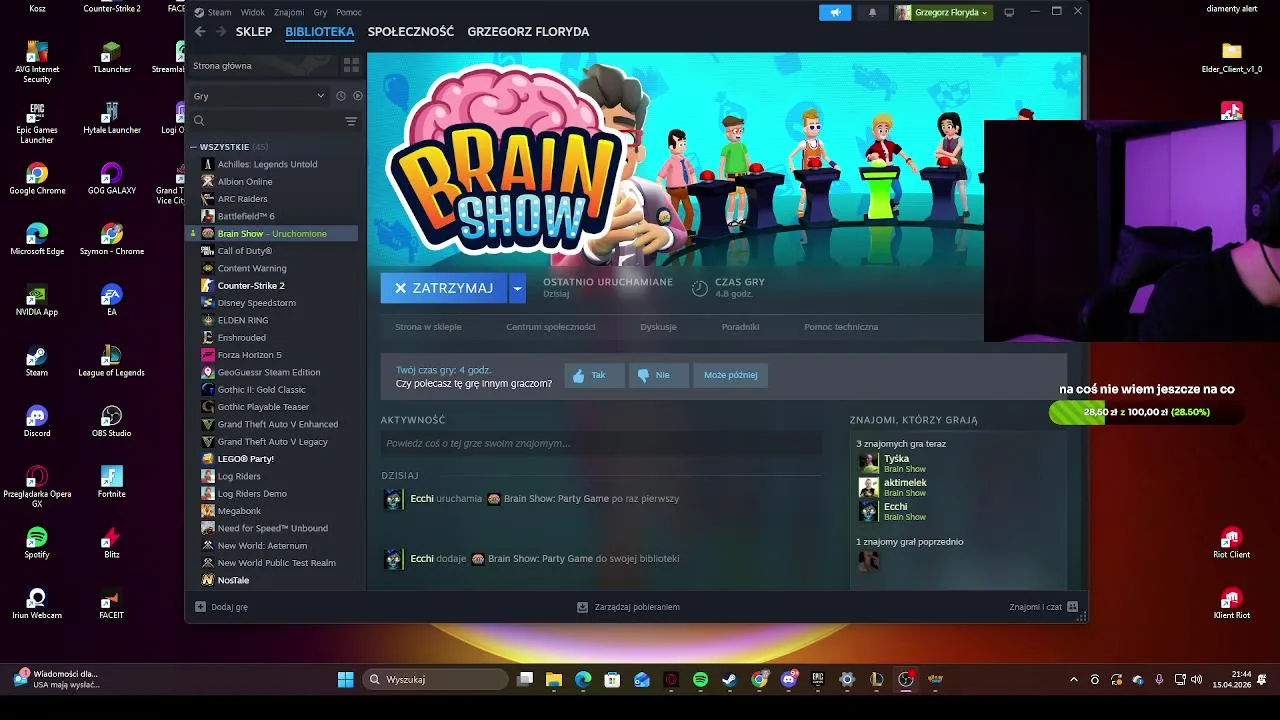Click the Big Picture mode monitor icon
The height and width of the screenshot is (720, 1280).
pos(1009,12)
